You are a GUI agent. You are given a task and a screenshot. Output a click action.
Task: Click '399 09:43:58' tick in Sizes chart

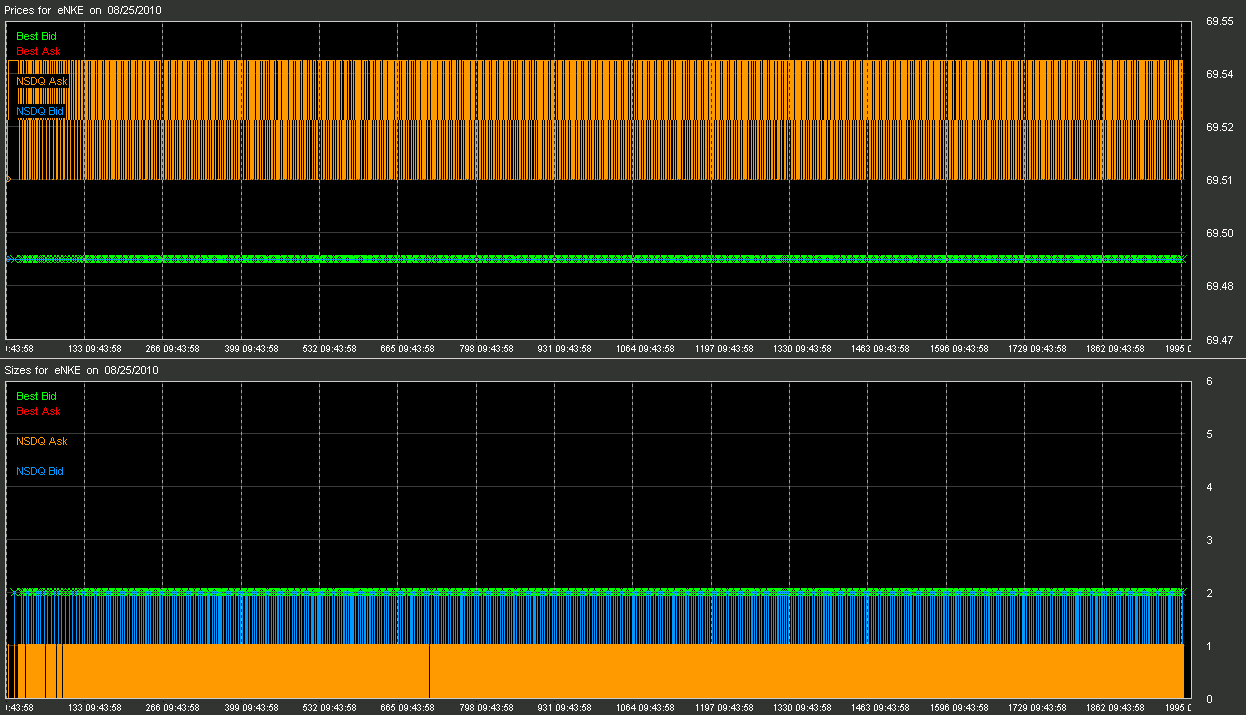point(250,708)
